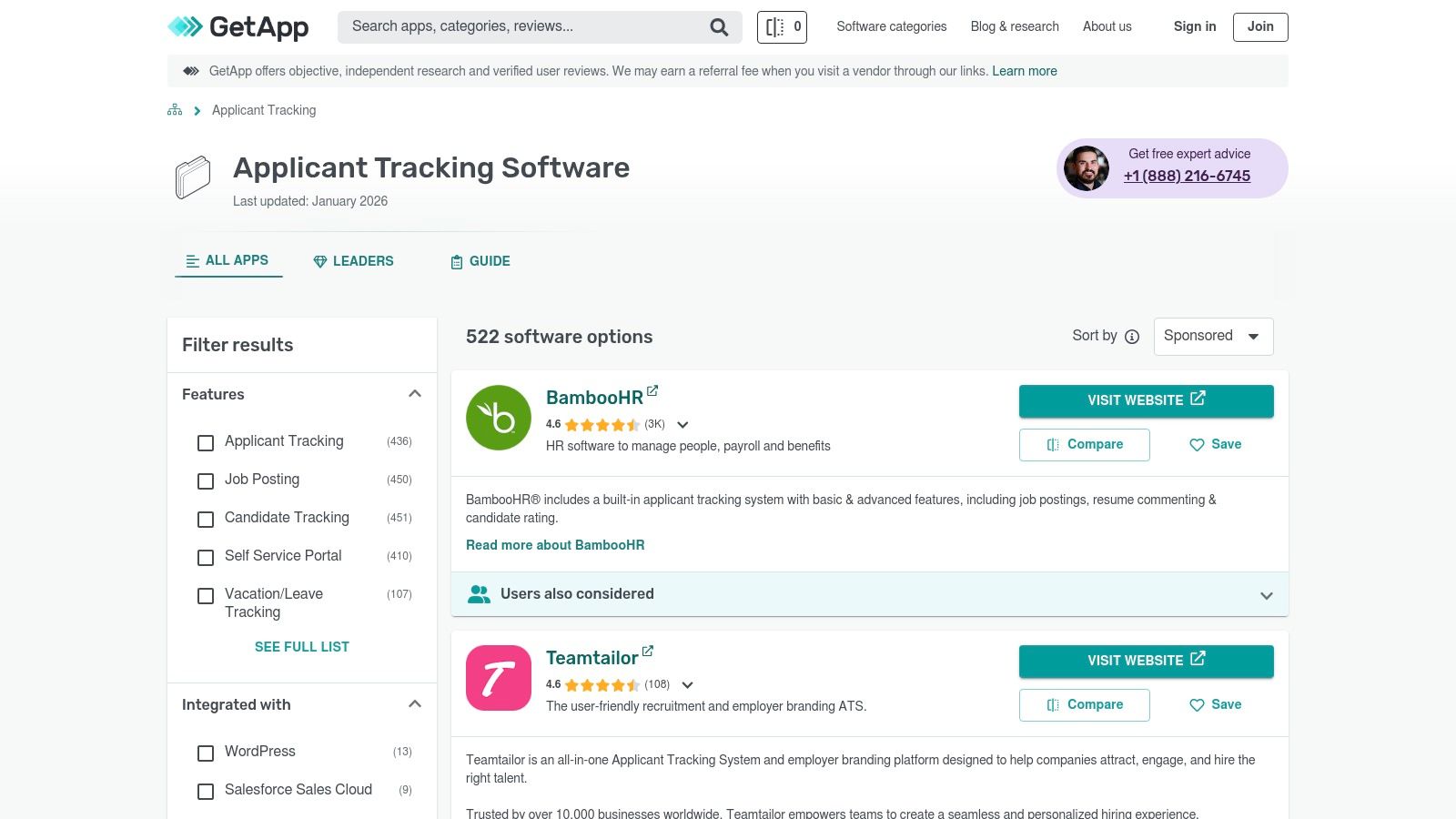Open the Sponsored sort dropdown
The width and height of the screenshot is (1456, 819).
point(1213,336)
